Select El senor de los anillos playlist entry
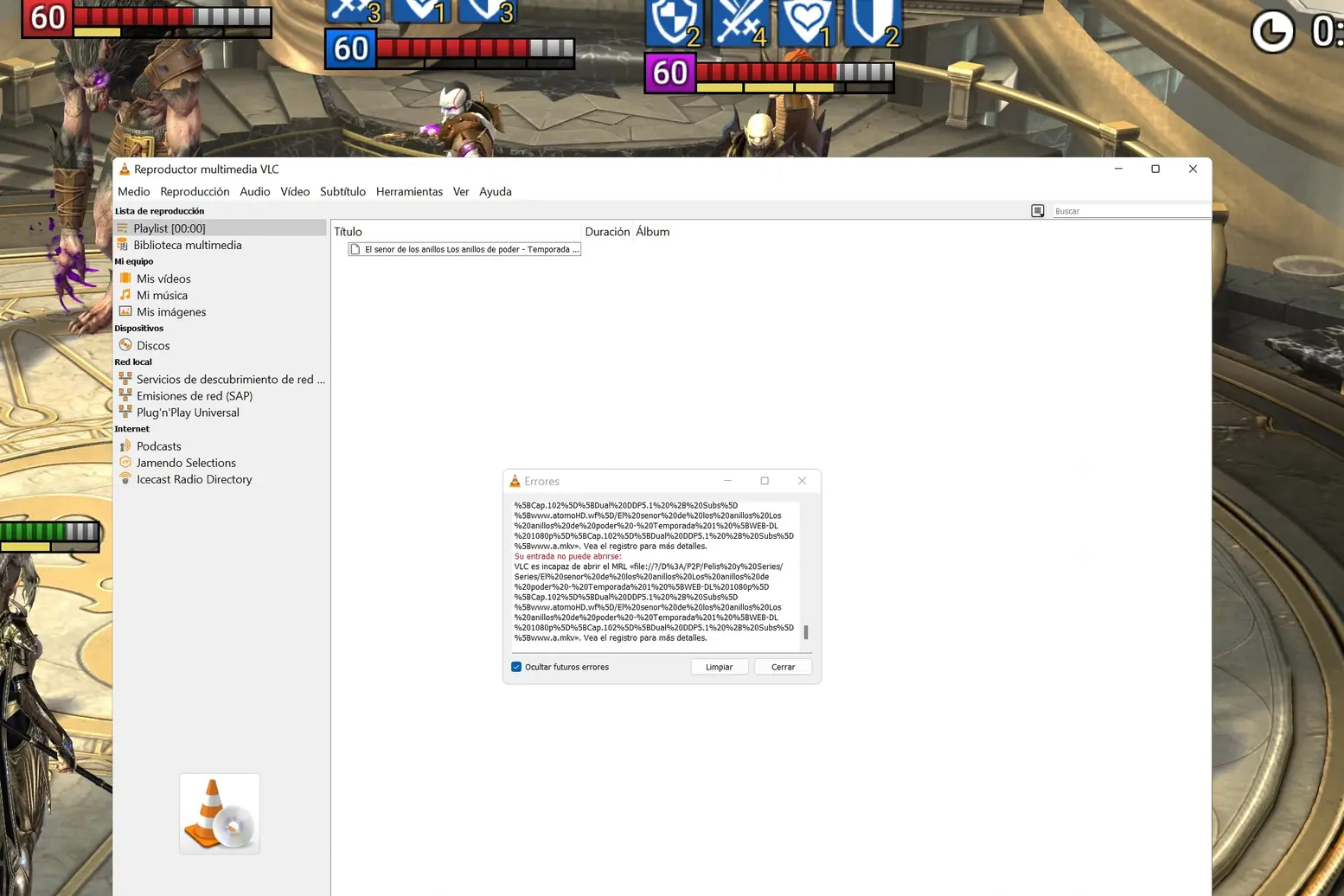This screenshot has height=896, width=1344. (x=464, y=249)
